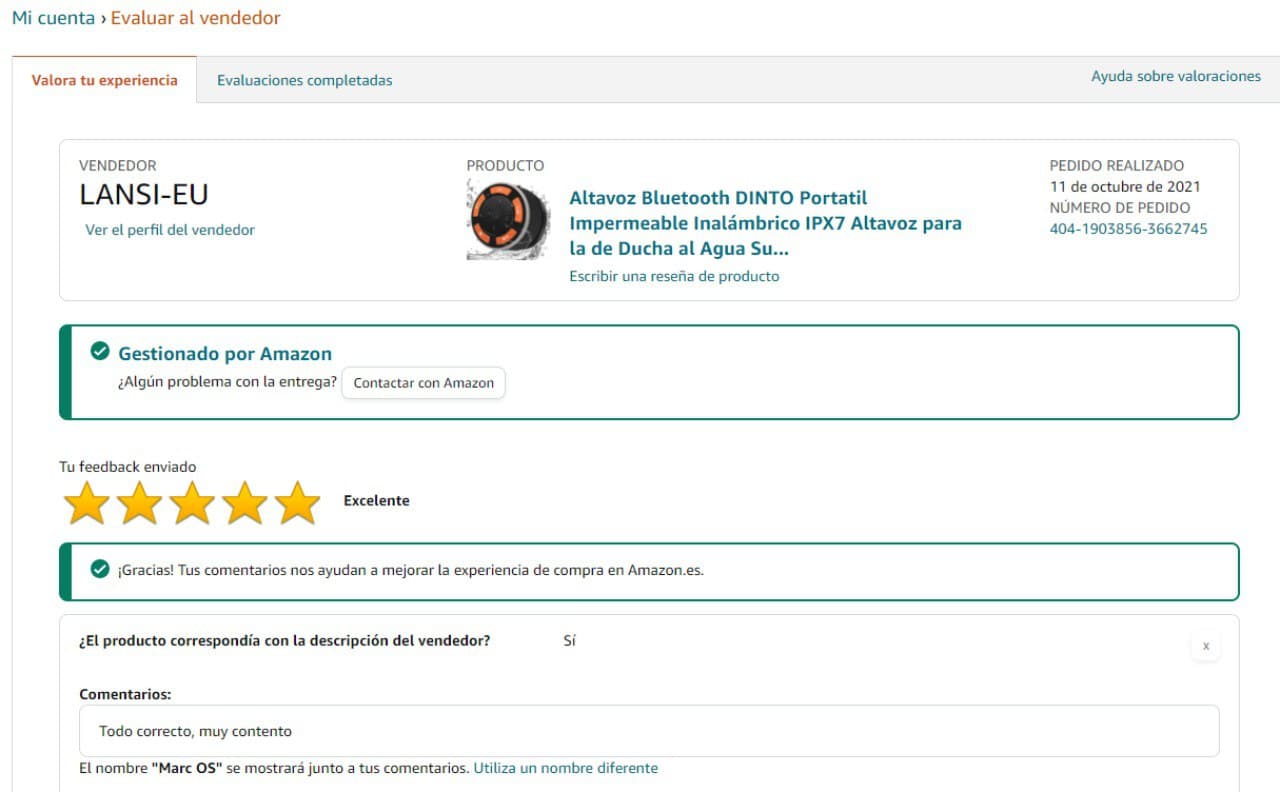Click the PRODUCTO column label

tap(505, 165)
